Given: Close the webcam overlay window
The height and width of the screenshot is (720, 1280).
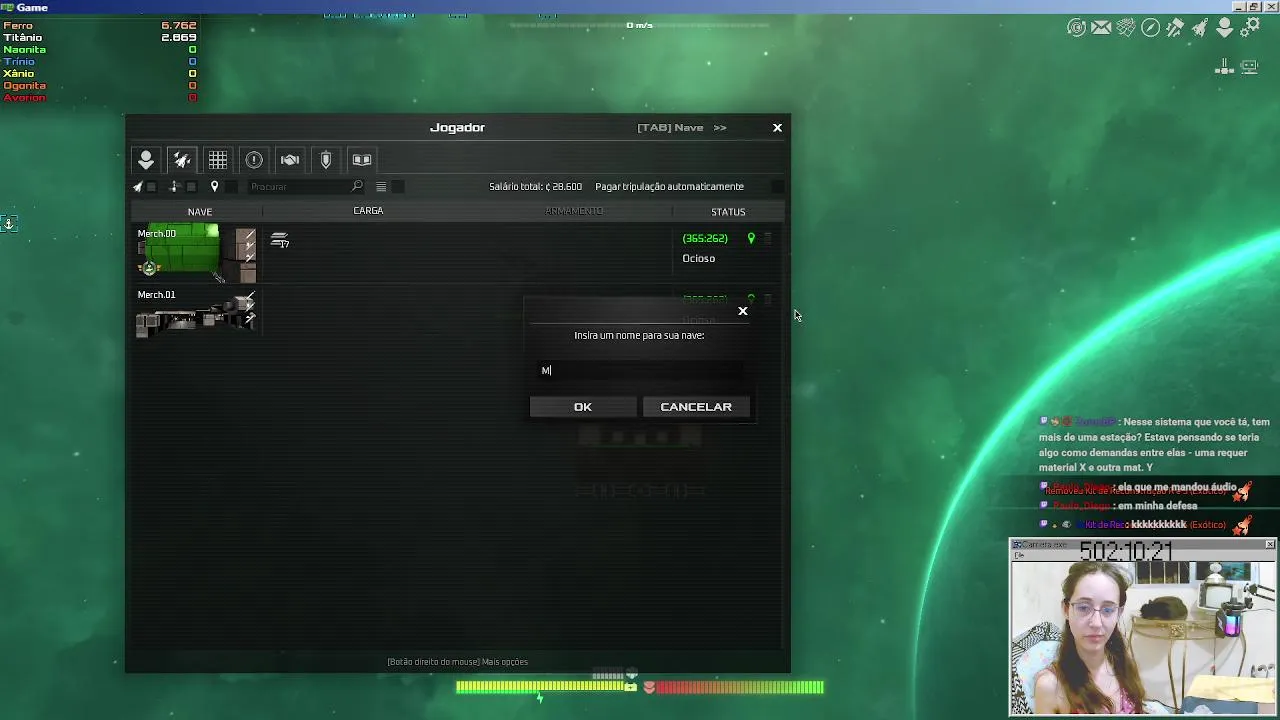Looking at the screenshot, I should 1270,545.
